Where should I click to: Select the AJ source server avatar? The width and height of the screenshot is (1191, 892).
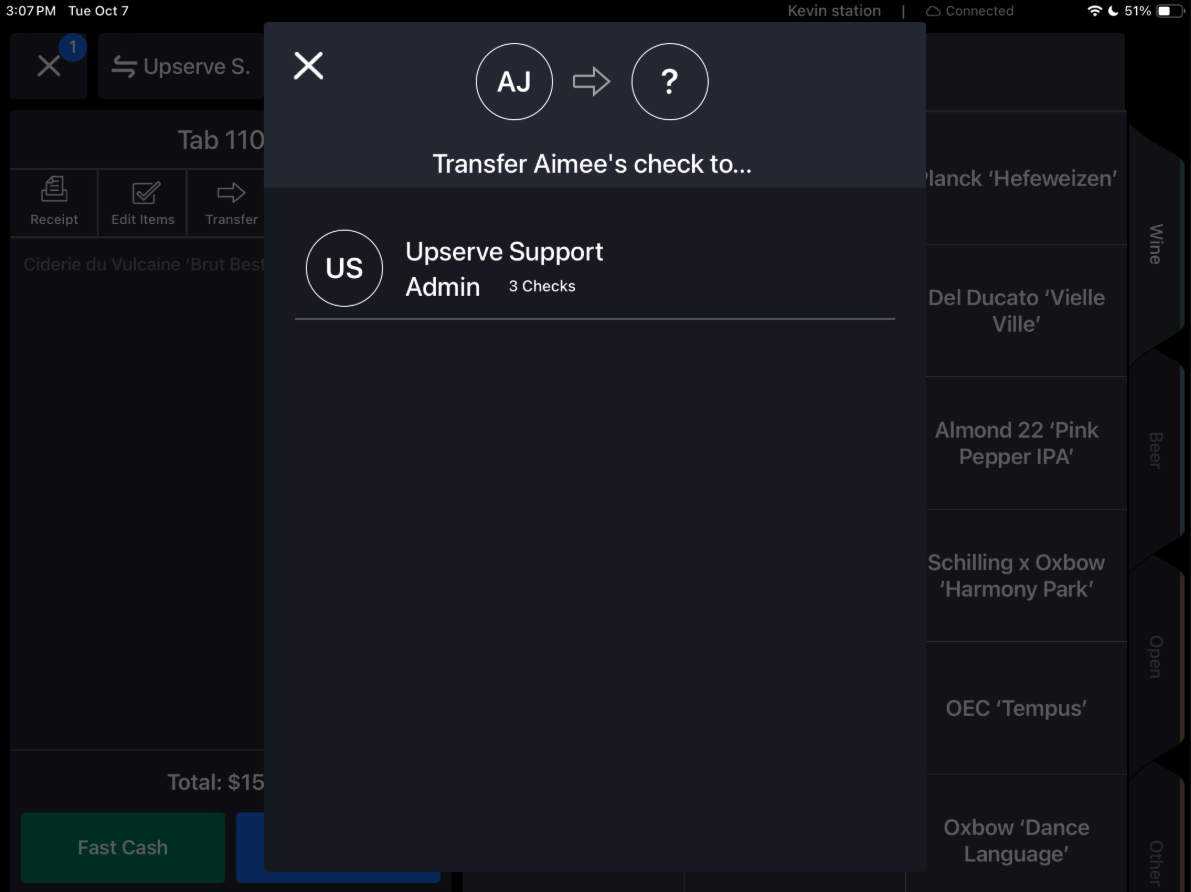(x=514, y=81)
